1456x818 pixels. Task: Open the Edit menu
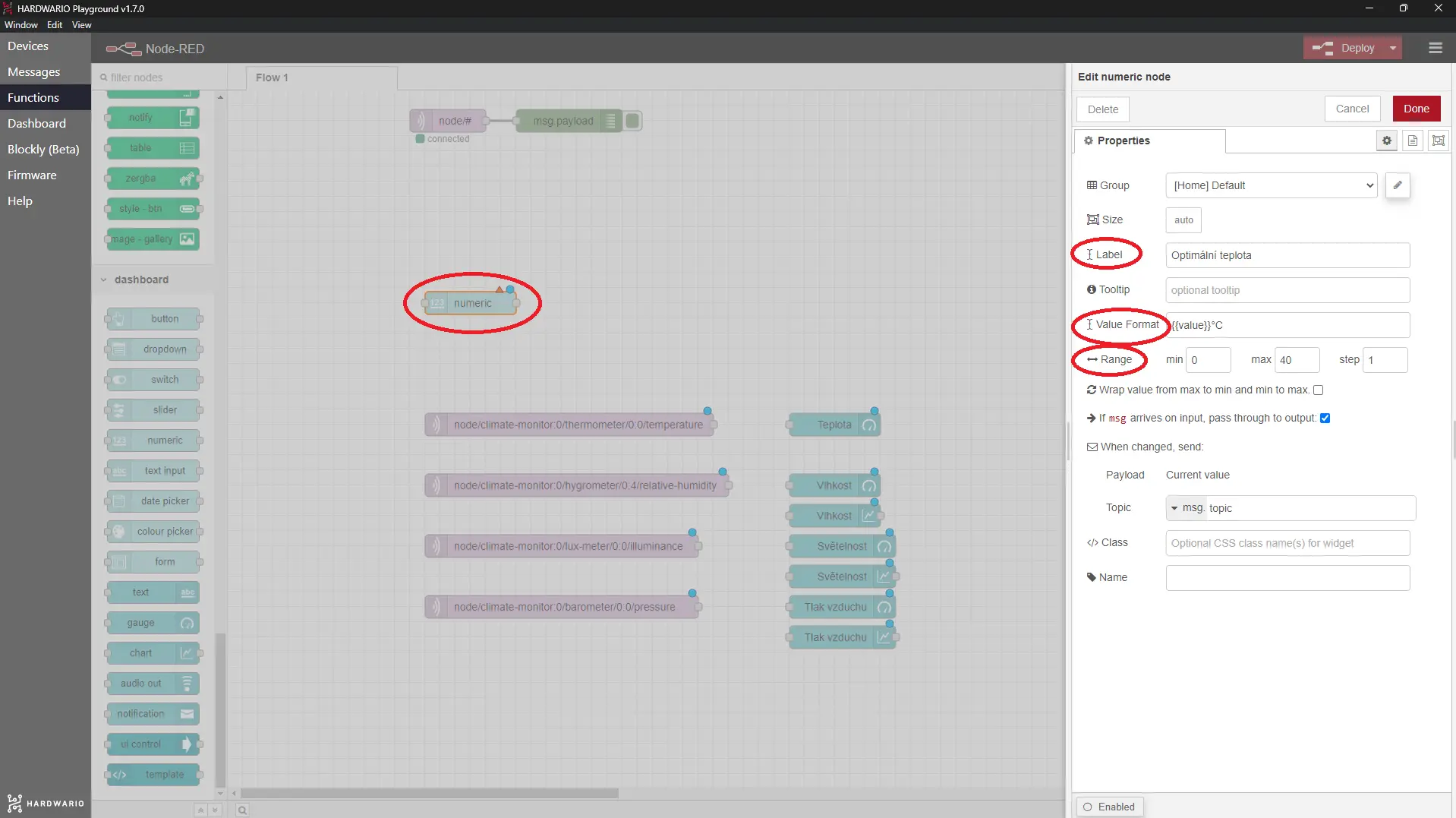click(x=55, y=25)
